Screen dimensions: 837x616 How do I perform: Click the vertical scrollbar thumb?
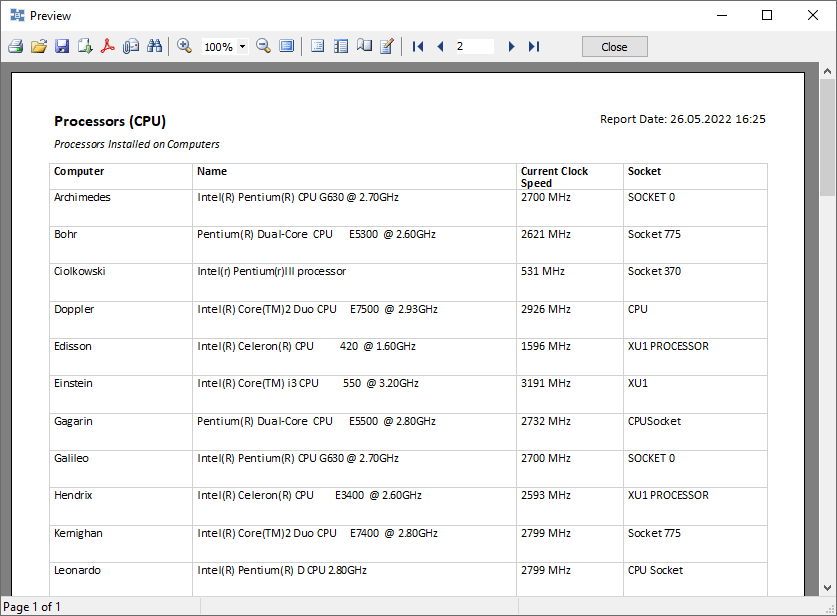pos(827,138)
